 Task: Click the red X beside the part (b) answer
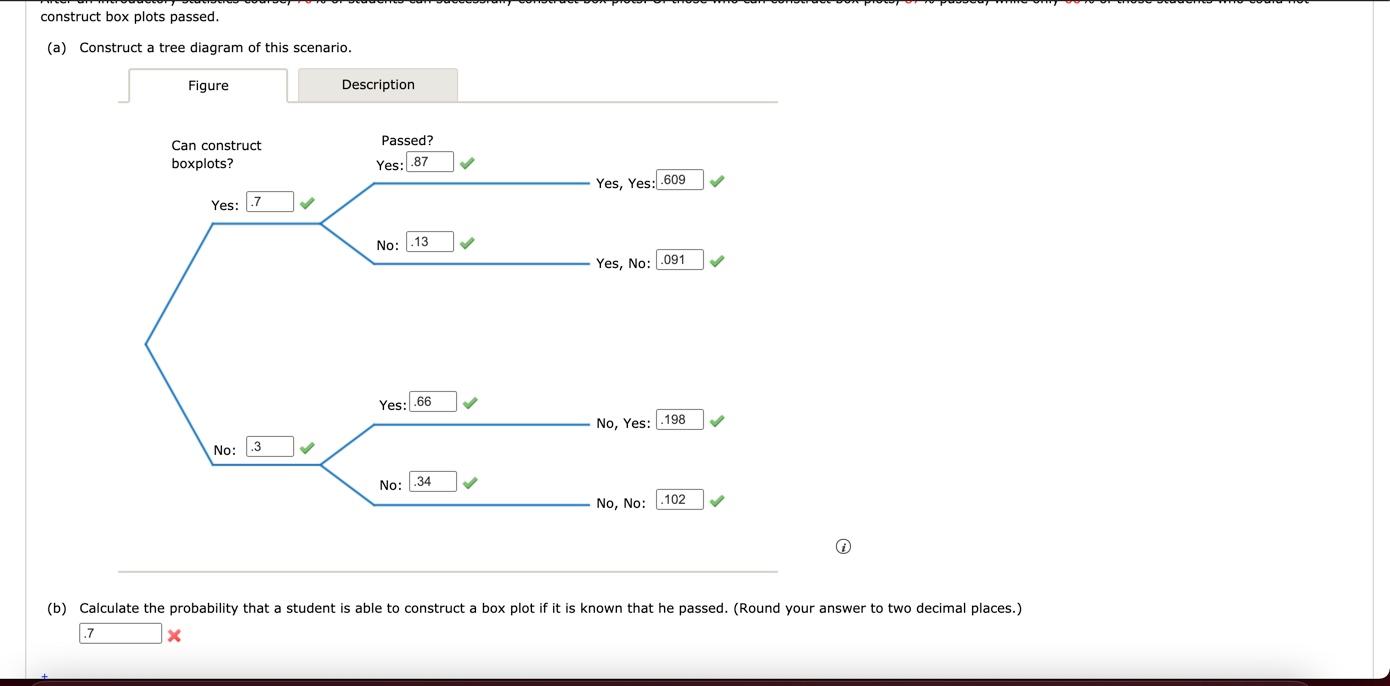(174, 634)
